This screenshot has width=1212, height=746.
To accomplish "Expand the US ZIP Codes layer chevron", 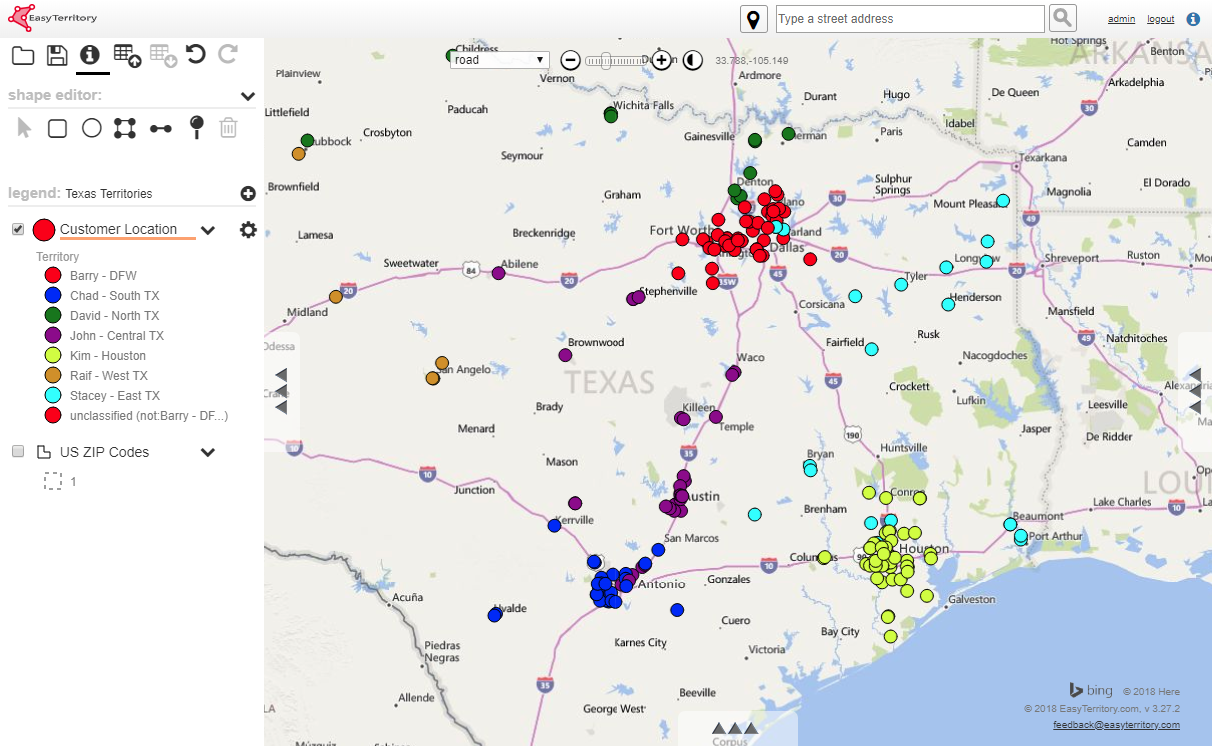I will (x=208, y=453).
